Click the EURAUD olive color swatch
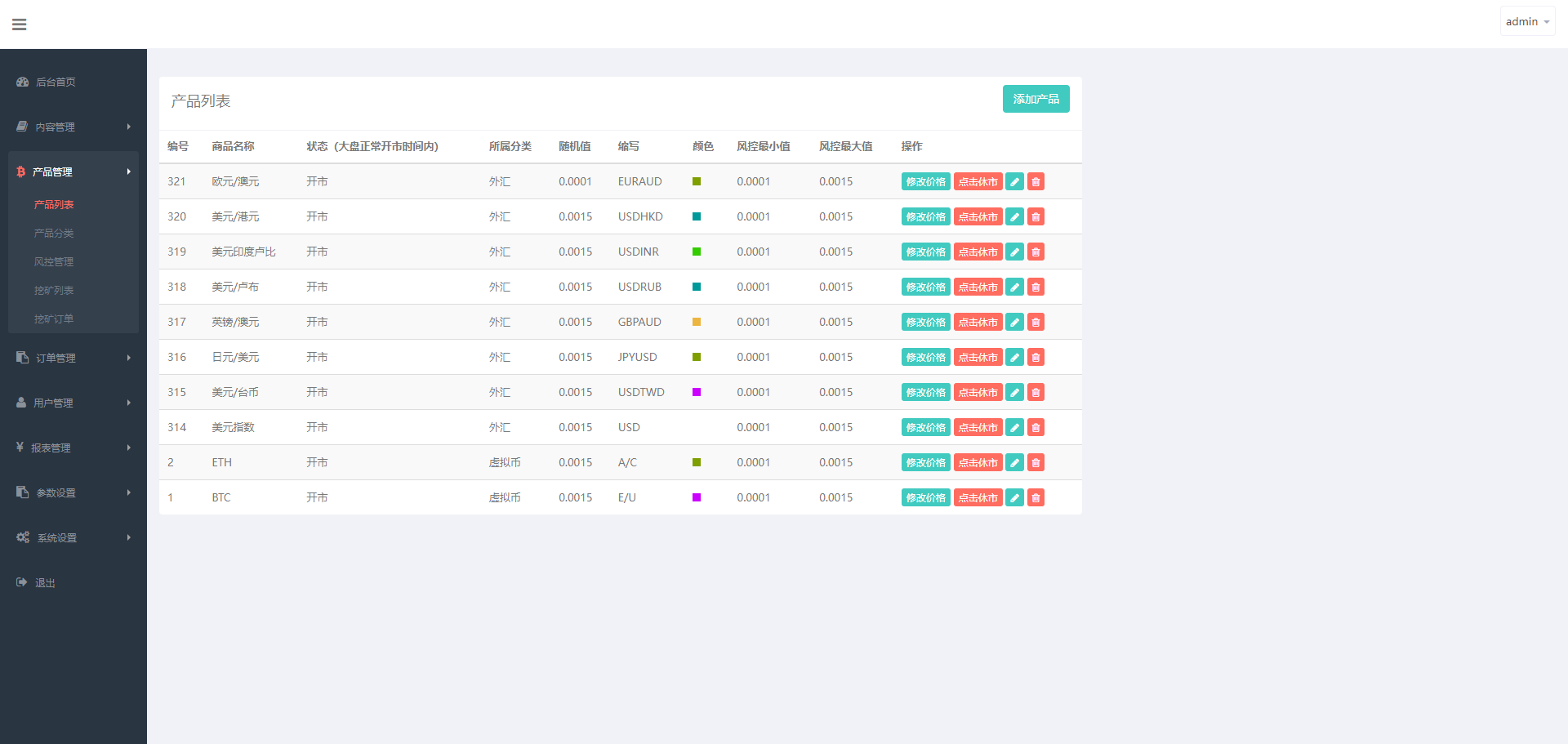 coord(697,181)
